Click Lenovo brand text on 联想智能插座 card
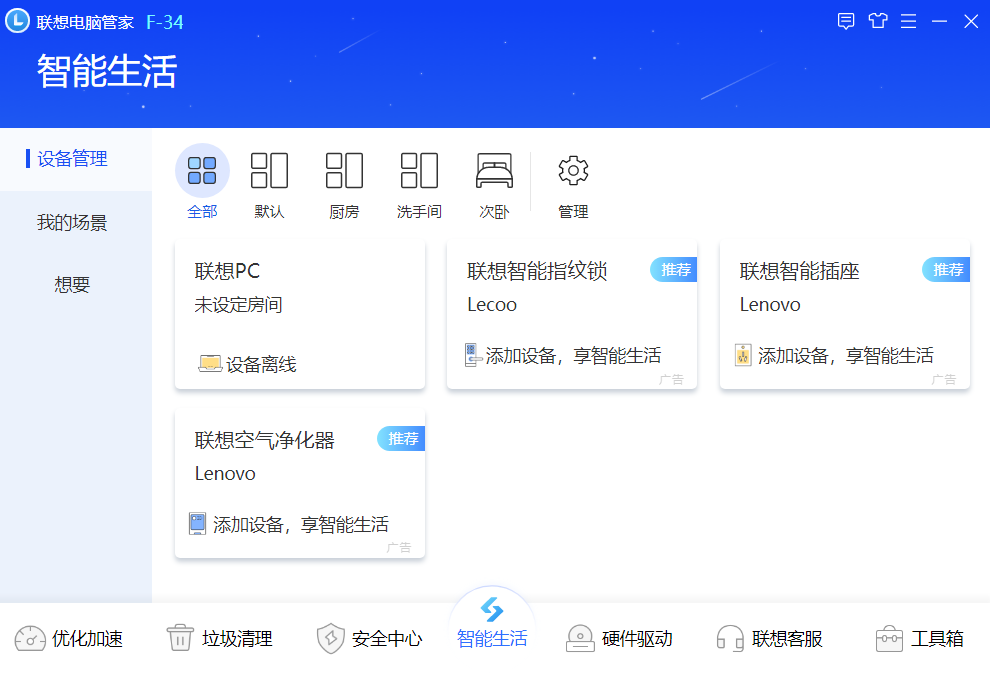Viewport: 990px width, 673px height. pos(770,305)
